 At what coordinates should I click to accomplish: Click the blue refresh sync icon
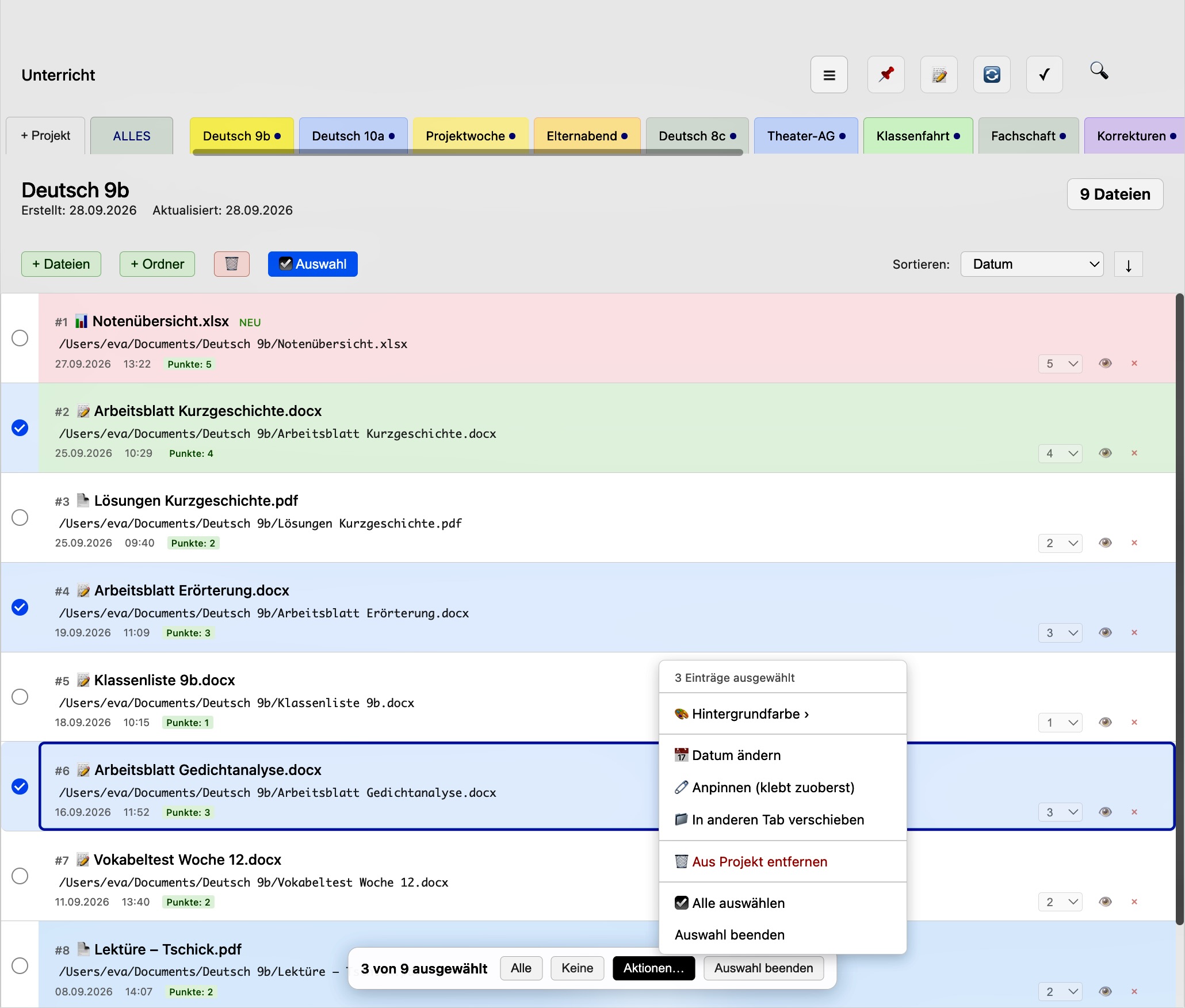click(992, 75)
